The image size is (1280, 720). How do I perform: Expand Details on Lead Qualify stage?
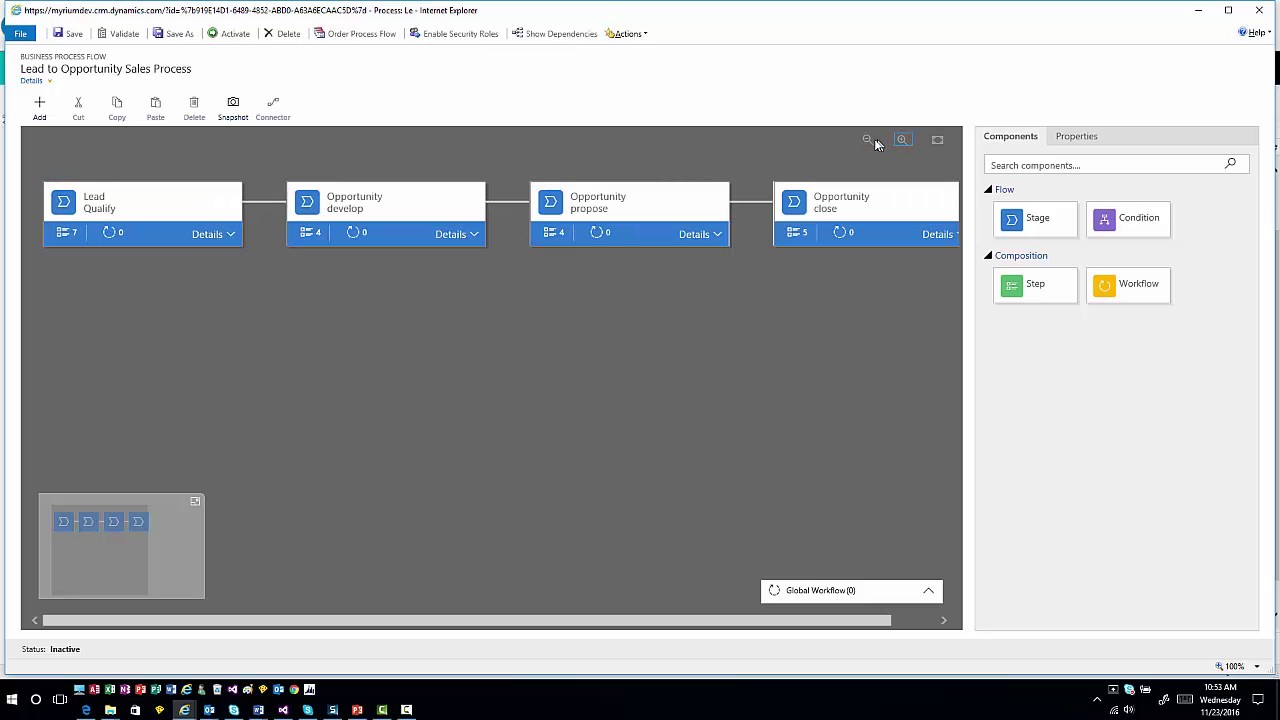click(x=213, y=234)
